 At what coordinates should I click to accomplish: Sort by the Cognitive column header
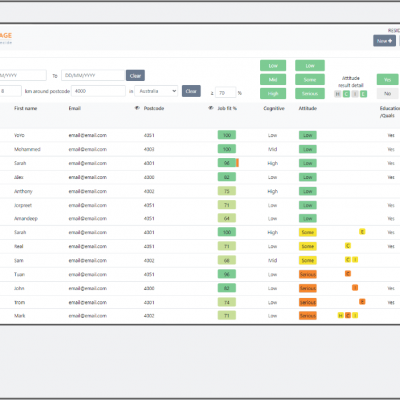[274, 108]
